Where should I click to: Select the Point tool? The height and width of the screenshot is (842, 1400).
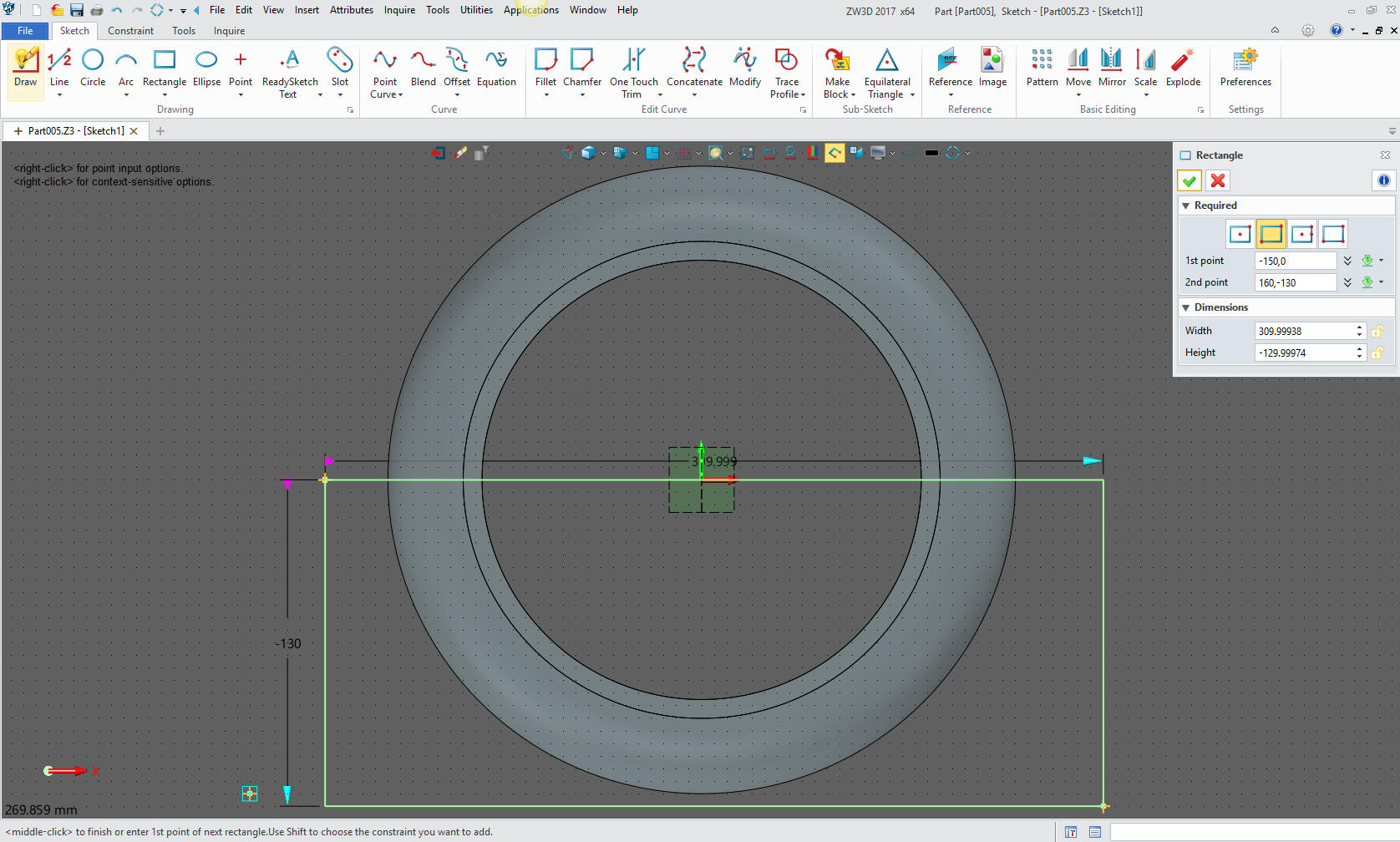coord(241,68)
